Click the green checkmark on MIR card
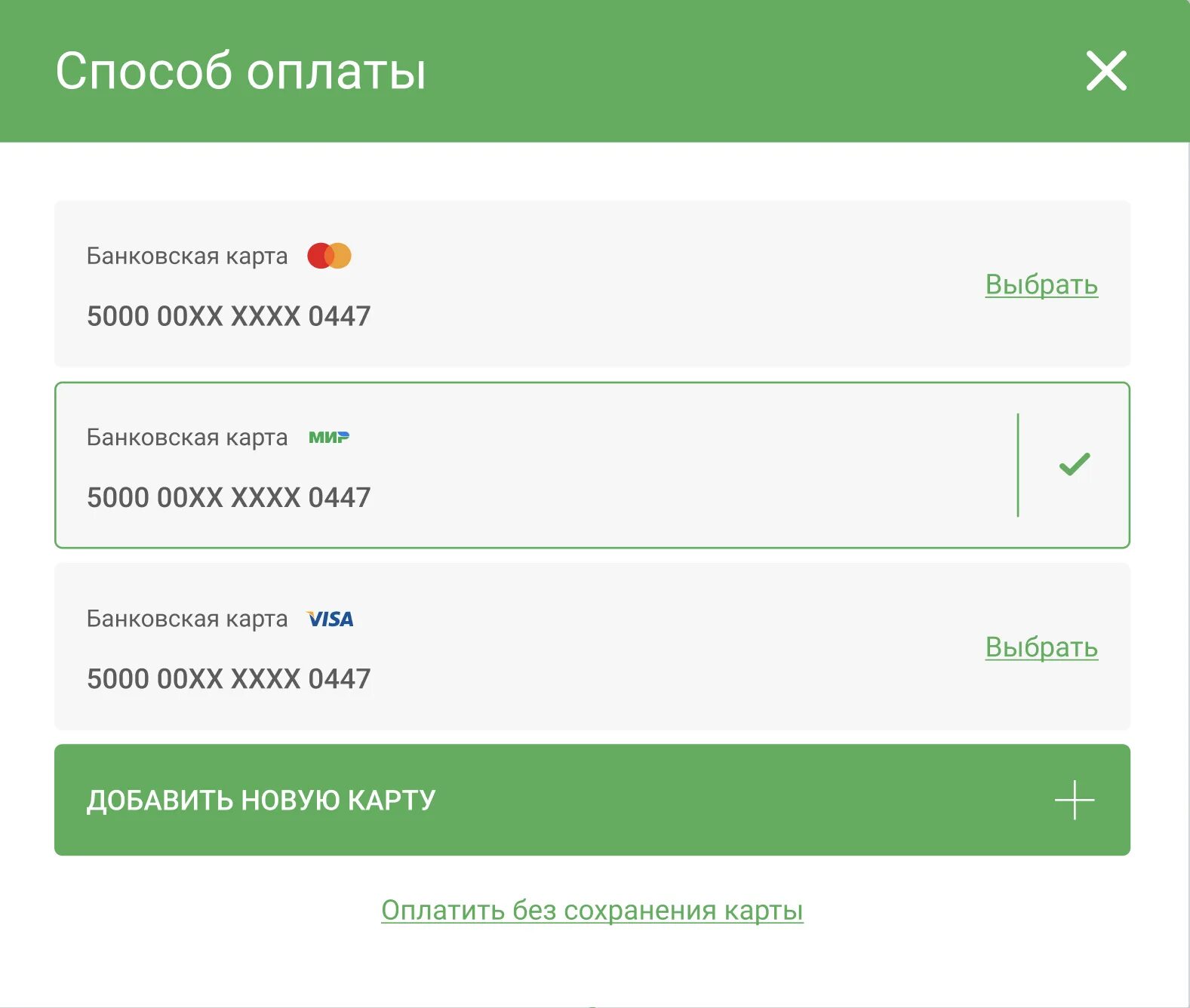Image resolution: width=1190 pixels, height=1008 pixels. click(1075, 464)
